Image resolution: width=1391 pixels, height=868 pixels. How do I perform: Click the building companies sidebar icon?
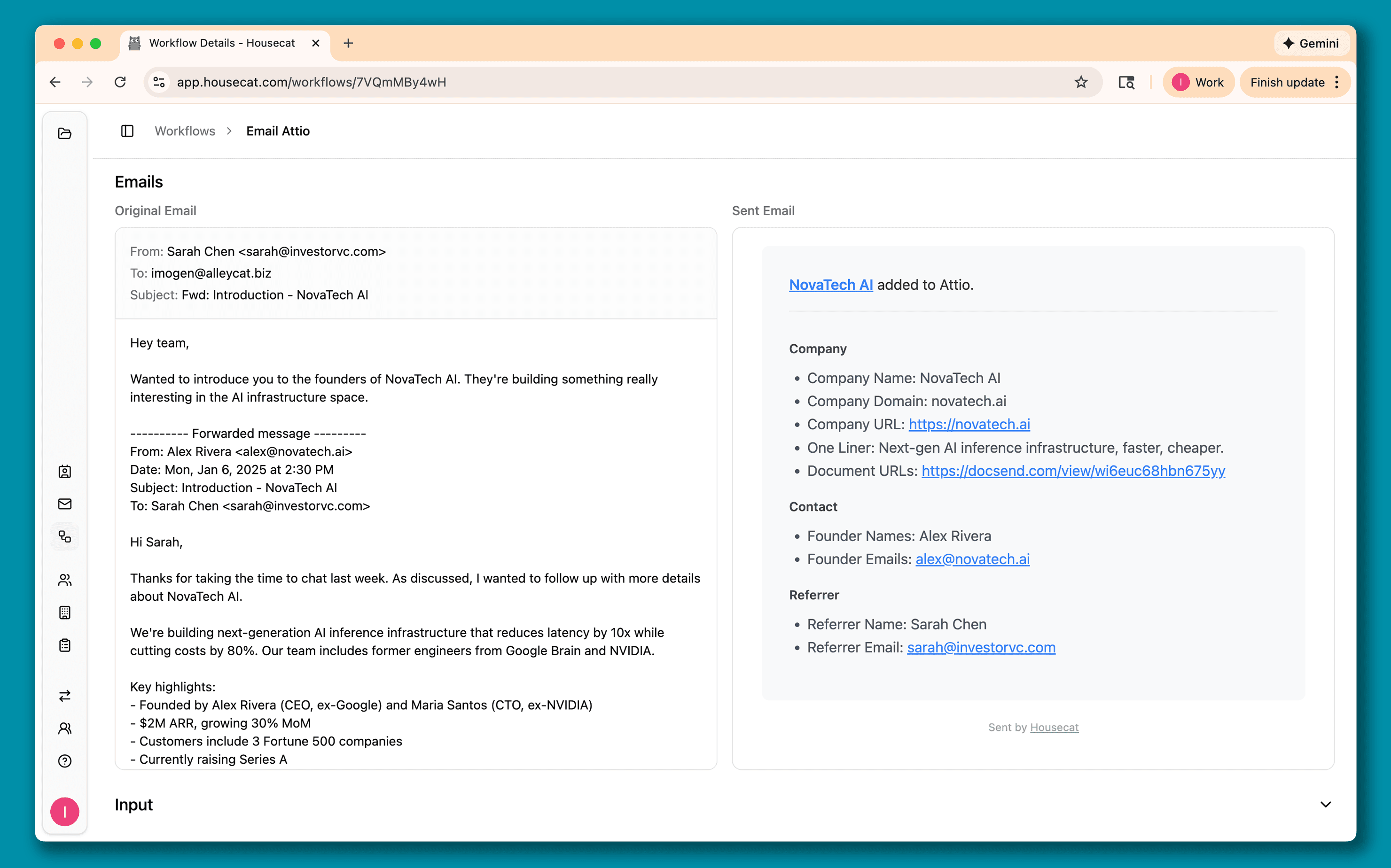pyautogui.click(x=65, y=612)
